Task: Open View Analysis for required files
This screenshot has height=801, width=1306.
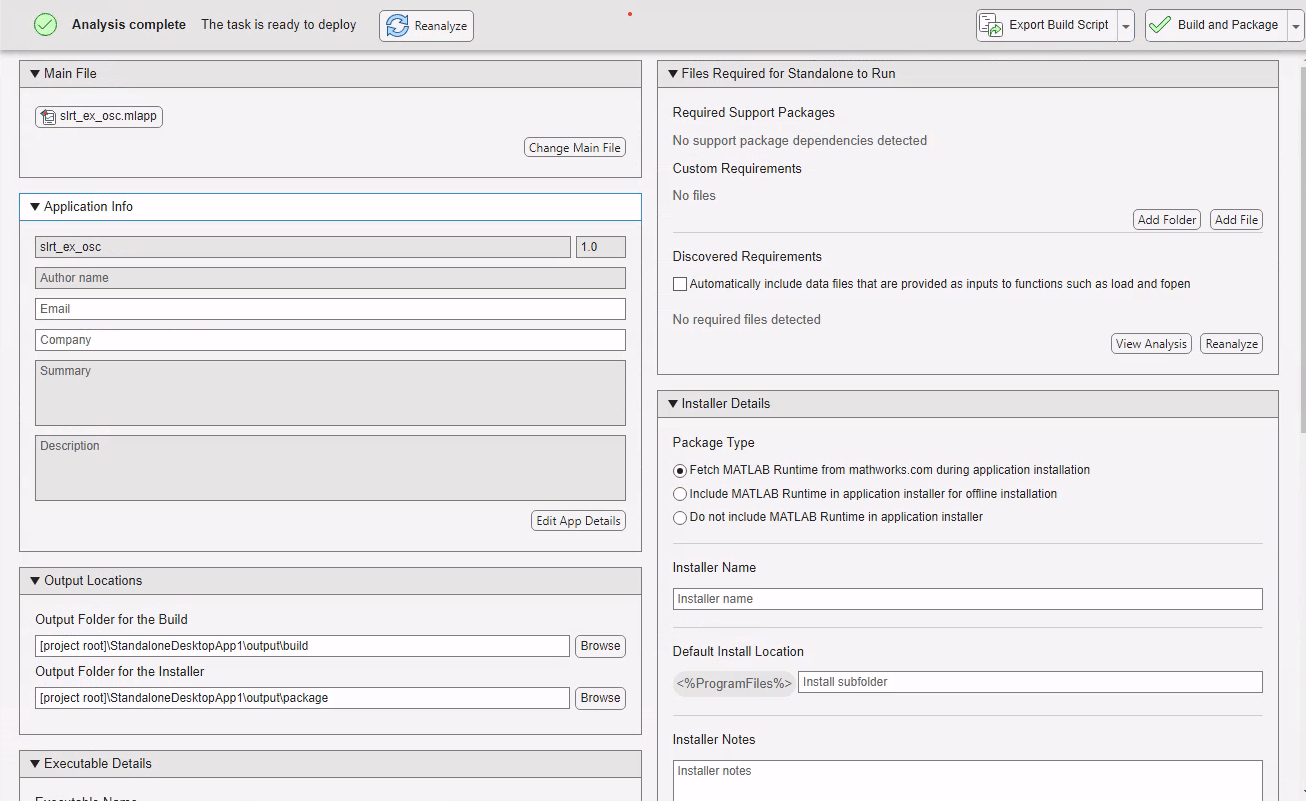Action: (1151, 343)
